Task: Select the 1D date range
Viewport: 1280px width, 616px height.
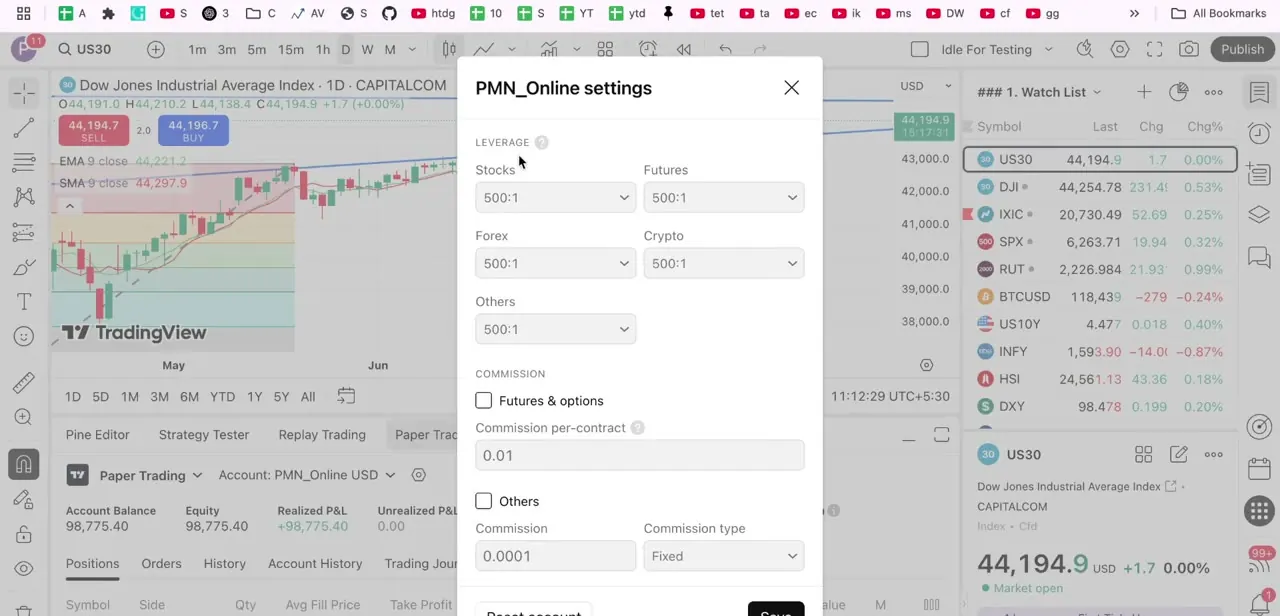Action: tap(73, 397)
